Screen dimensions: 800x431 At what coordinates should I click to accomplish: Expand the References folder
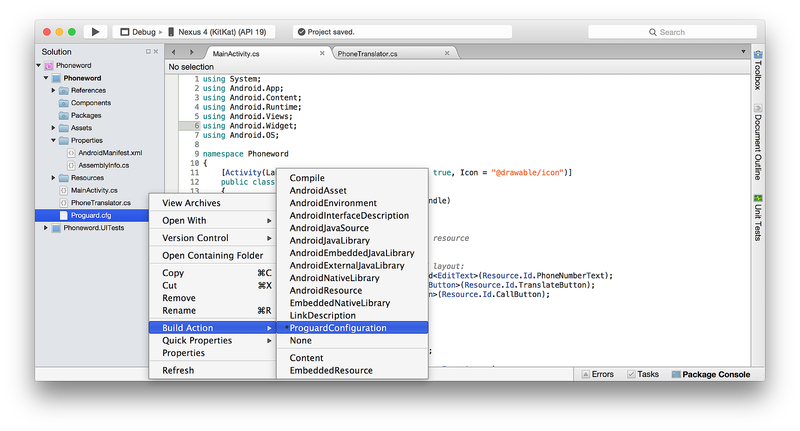click(x=53, y=90)
